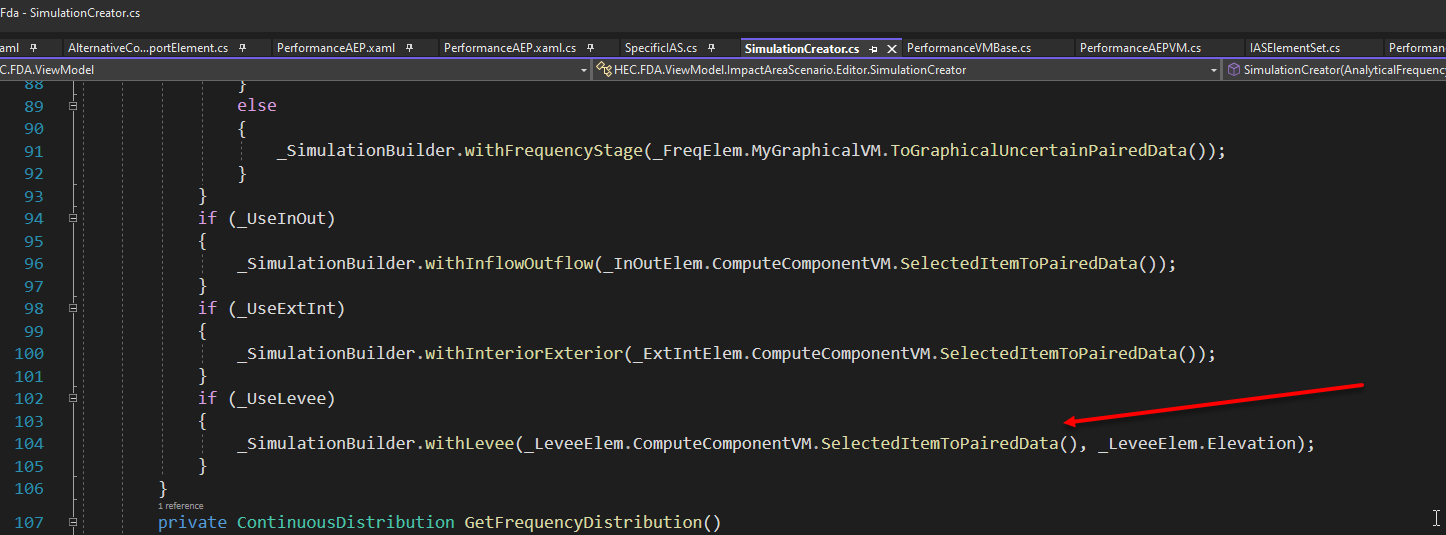
Task: Open the PerformanceAEPVM.cs tab
Action: tap(1140, 48)
